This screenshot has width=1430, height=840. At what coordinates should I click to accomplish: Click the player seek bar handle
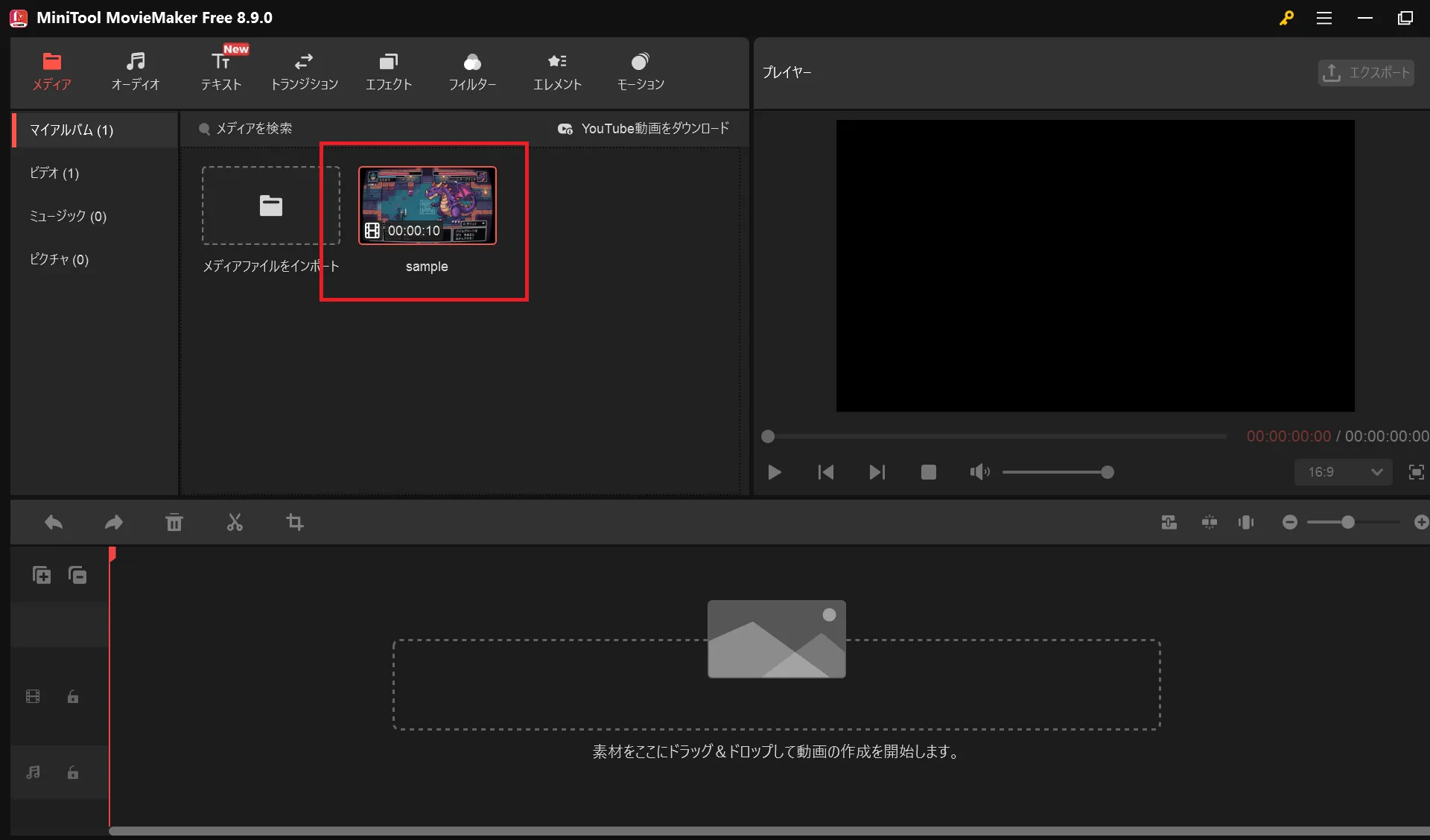768,436
